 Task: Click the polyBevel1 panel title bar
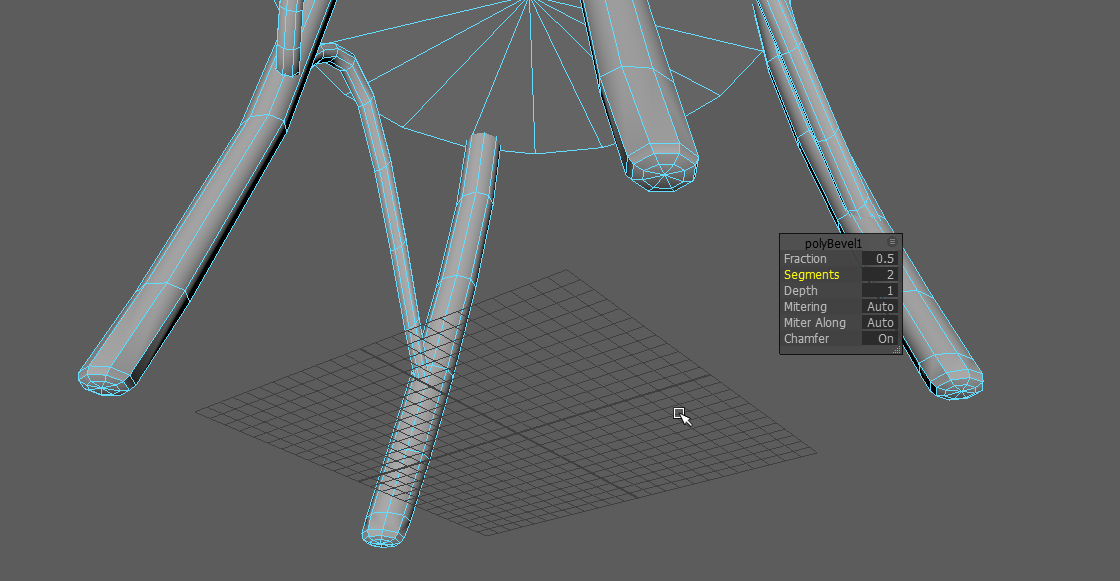[833, 243]
